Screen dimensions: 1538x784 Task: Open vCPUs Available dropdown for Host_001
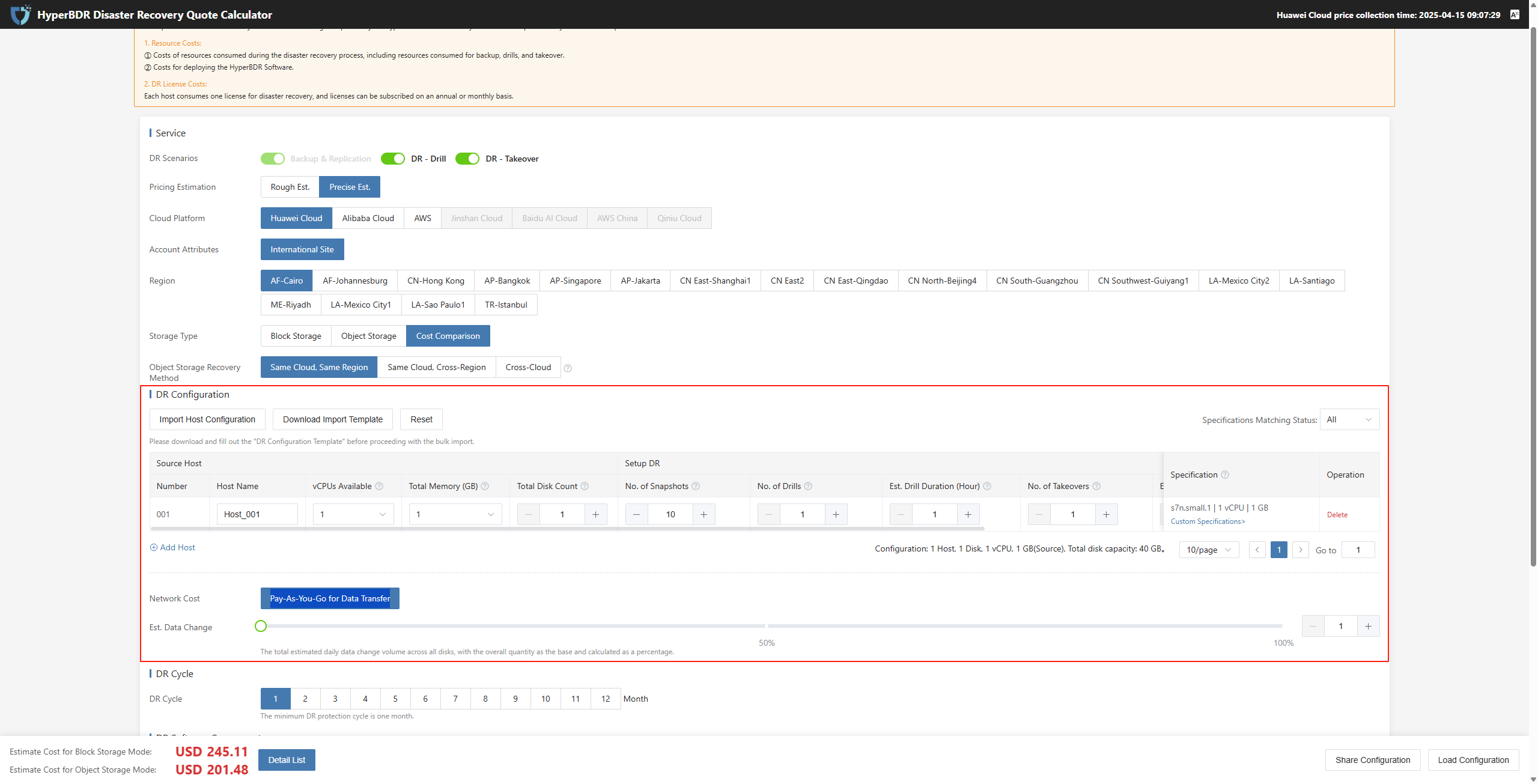353,514
